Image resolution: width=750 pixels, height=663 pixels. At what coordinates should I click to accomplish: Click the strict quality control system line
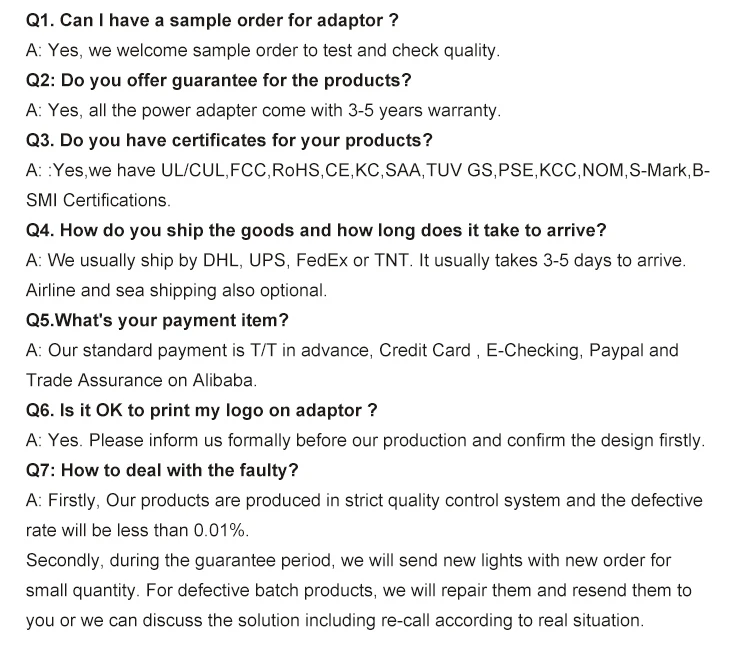364,500
